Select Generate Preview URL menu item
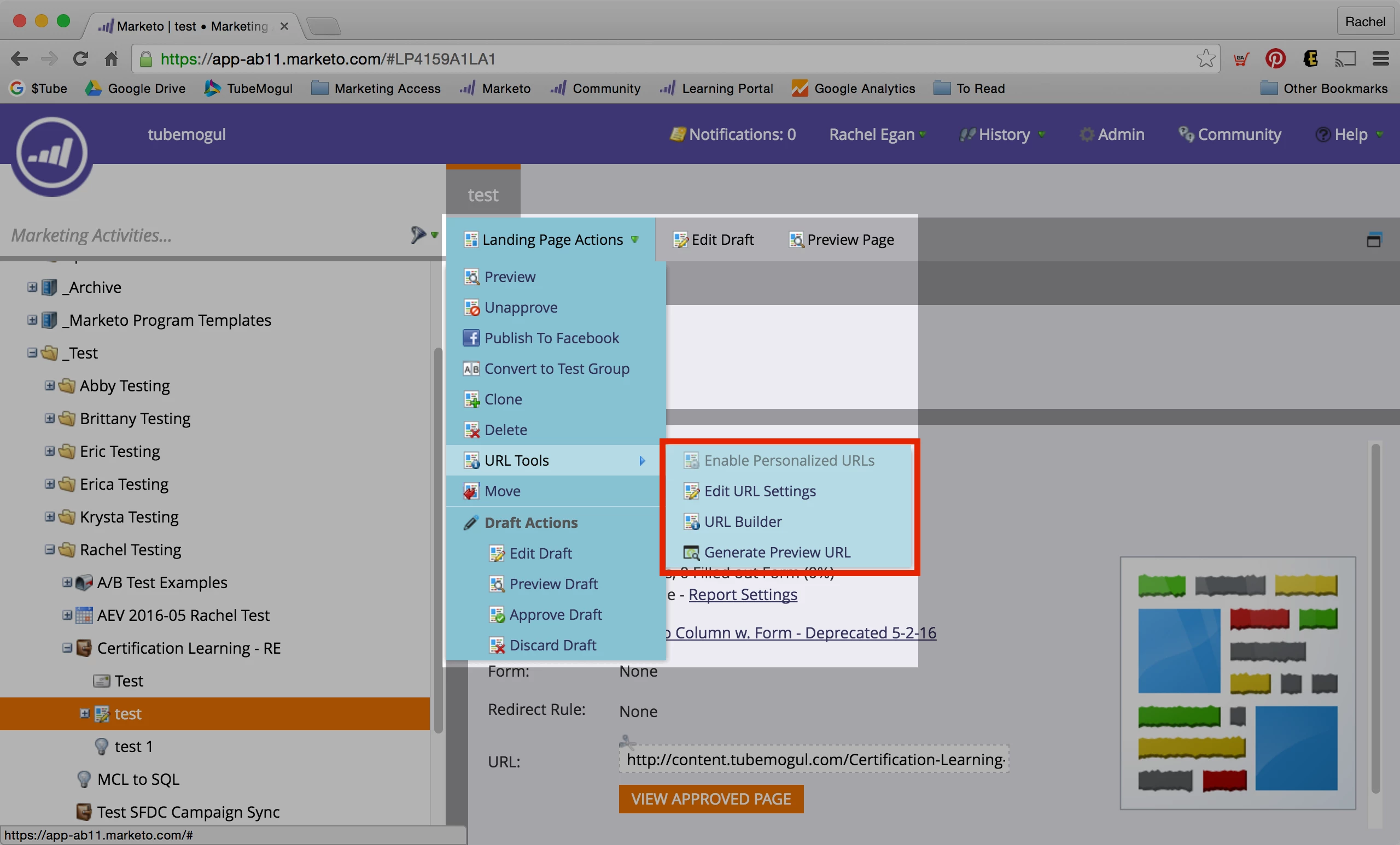Viewport: 1400px width, 845px height. pos(776,553)
